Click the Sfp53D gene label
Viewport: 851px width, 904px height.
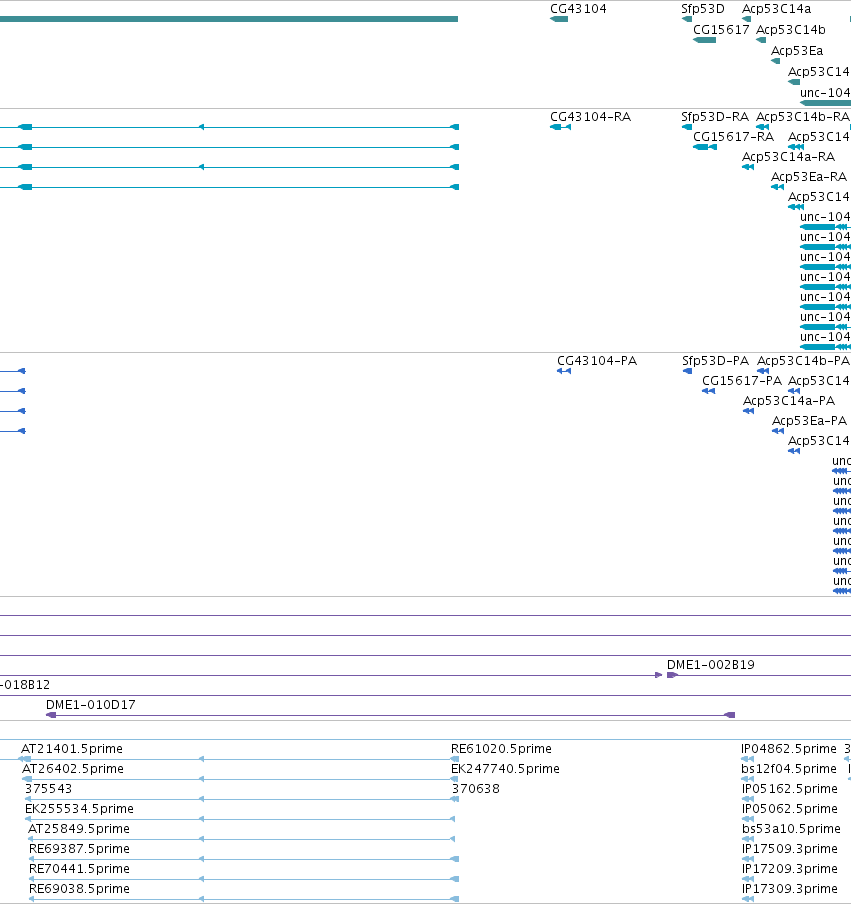703,9
